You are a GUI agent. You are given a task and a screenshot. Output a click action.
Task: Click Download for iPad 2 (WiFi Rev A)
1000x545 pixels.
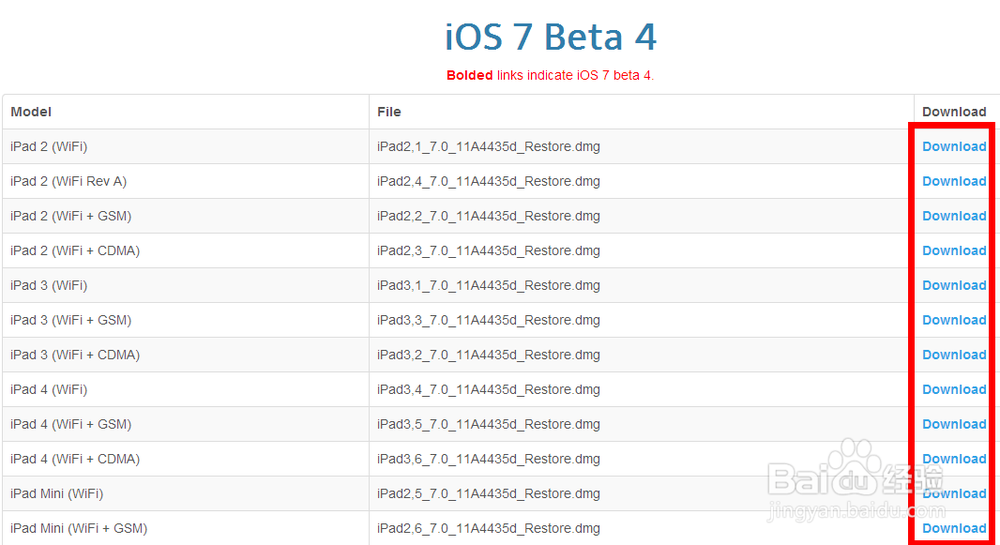coord(954,181)
